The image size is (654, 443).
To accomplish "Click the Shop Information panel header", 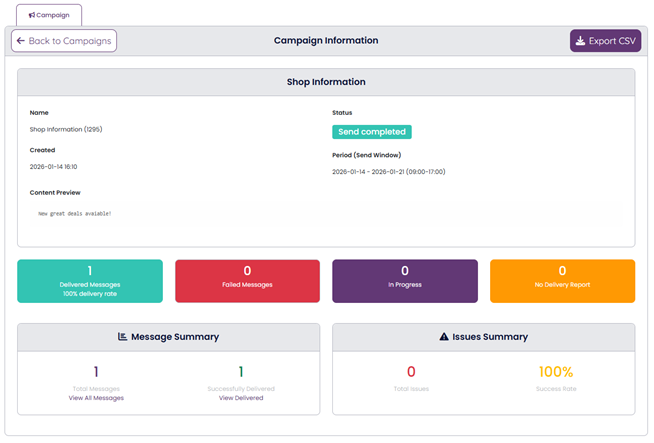I will (x=326, y=82).
